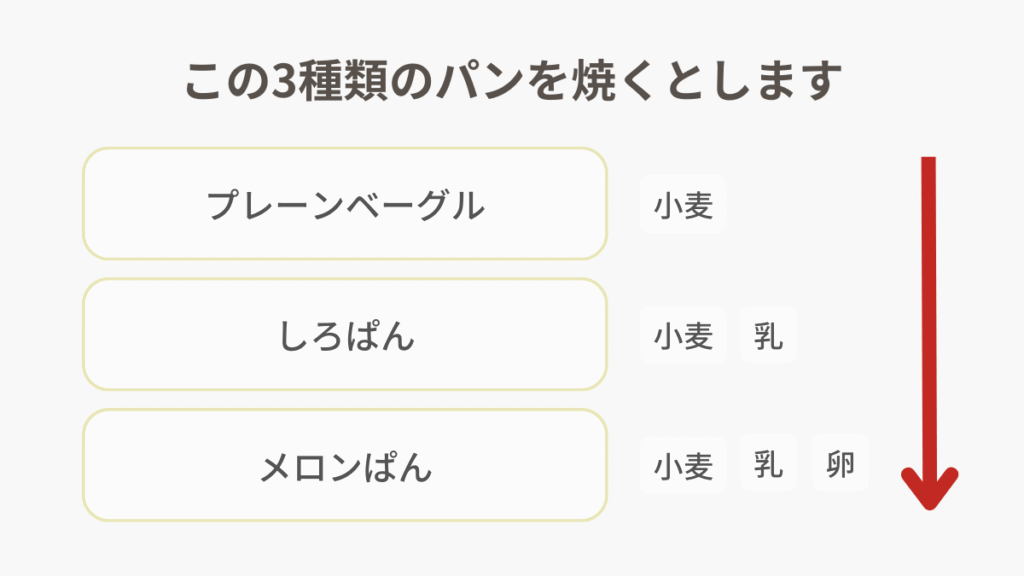The height and width of the screenshot is (576, 1024).
Task: Select 小麦 allergen tag beside しろぱん
Action: [x=683, y=335]
